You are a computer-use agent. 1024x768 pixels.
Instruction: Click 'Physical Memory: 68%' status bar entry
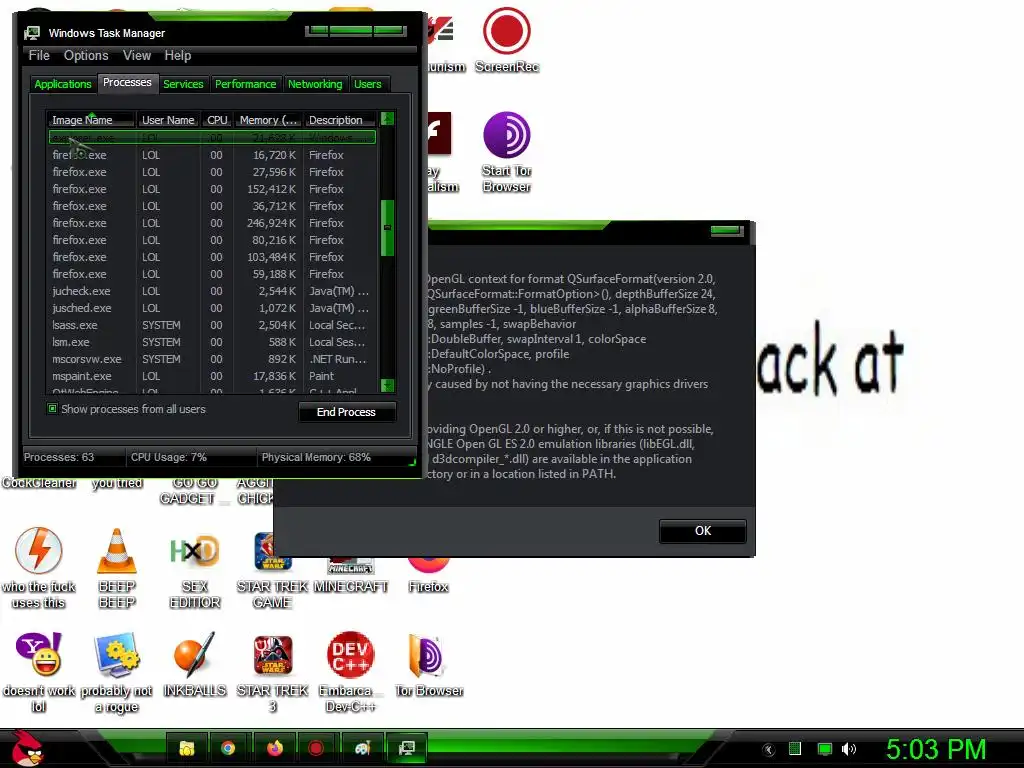316,457
